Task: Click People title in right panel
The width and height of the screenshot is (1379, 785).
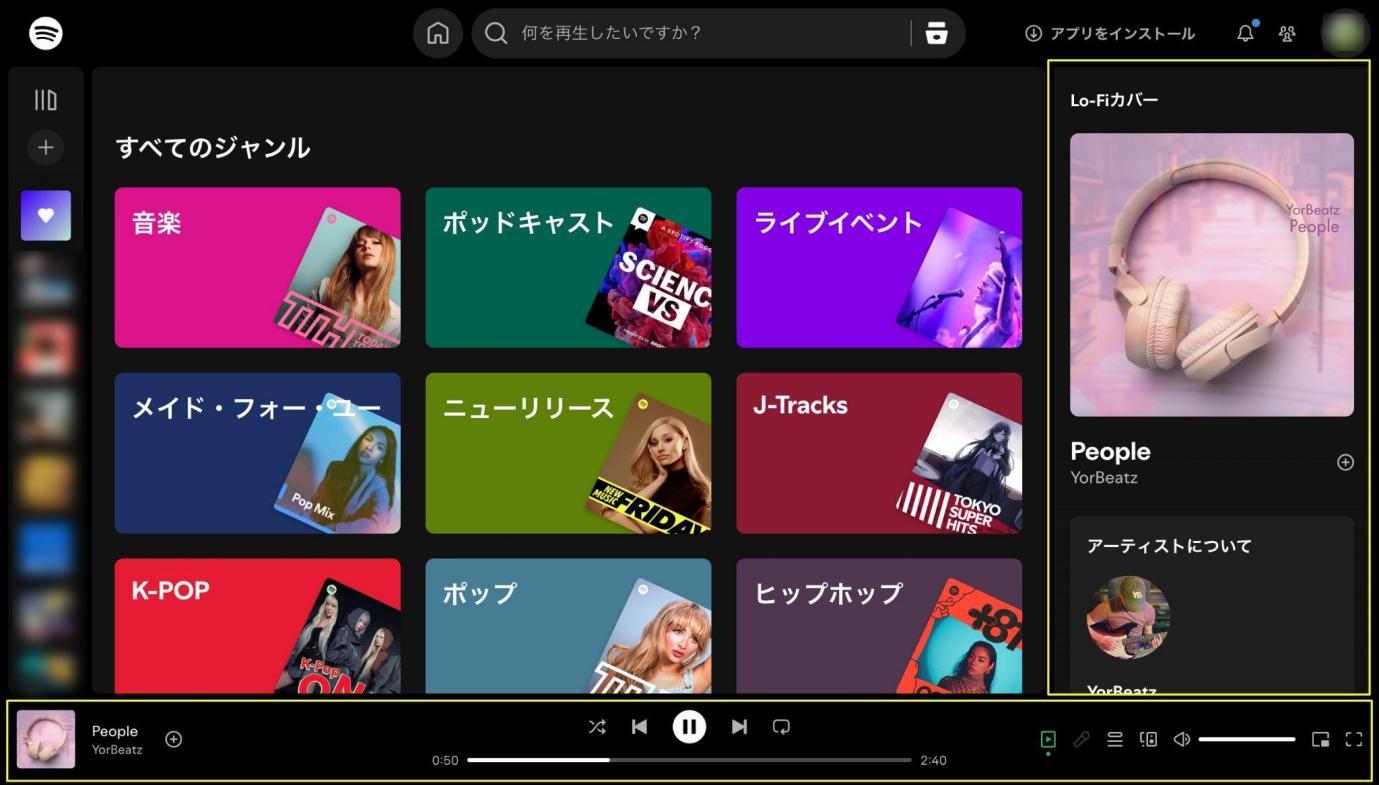Action: pyautogui.click(x=1110, y=451)
